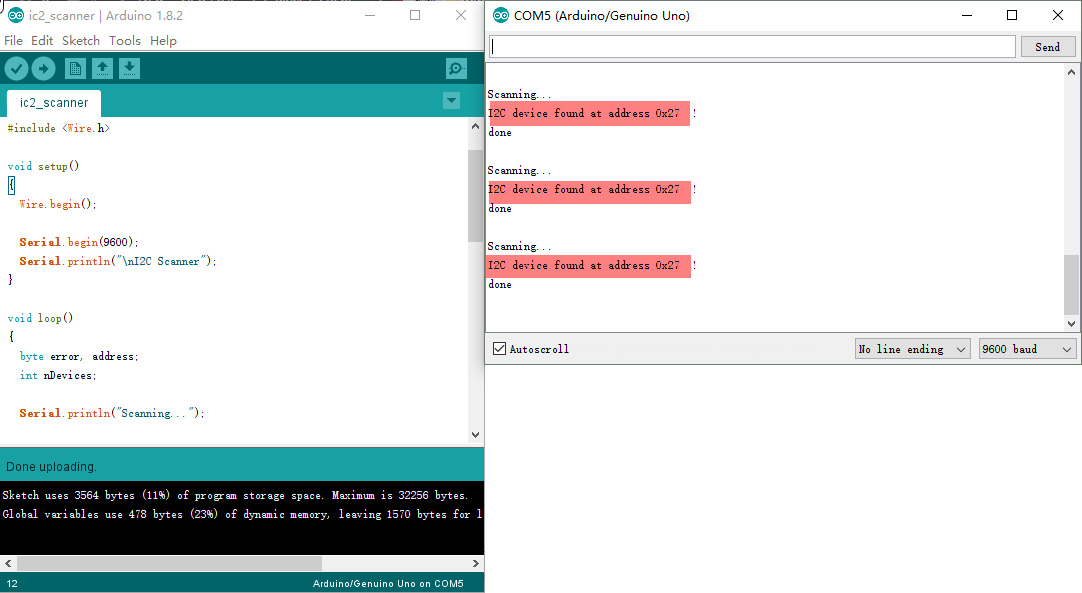1082x593 pixels.
Task: Click the "Done uploading." status message
Action: tap(51, 467)
